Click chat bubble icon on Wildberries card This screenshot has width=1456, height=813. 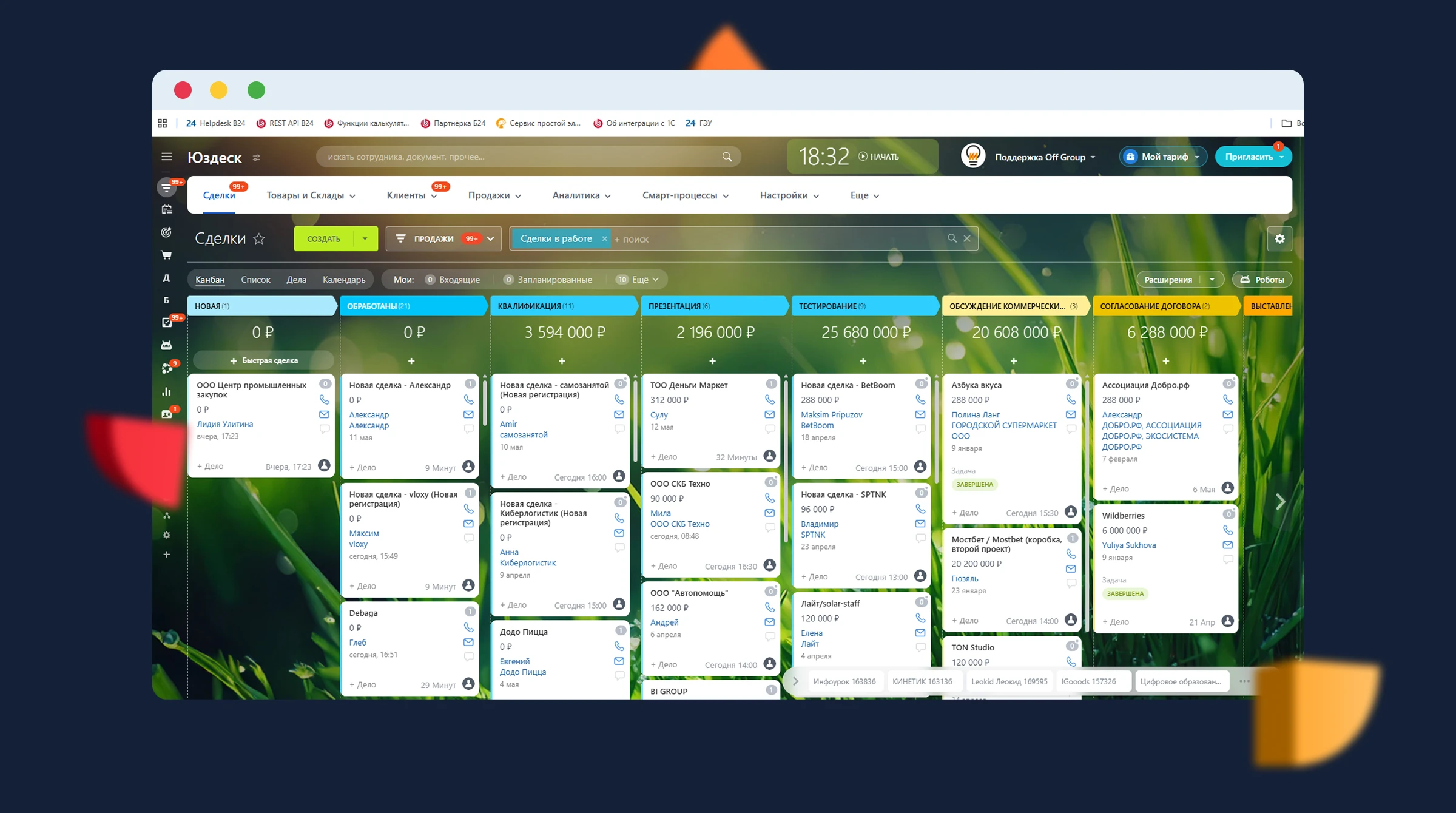(1228, 559)
